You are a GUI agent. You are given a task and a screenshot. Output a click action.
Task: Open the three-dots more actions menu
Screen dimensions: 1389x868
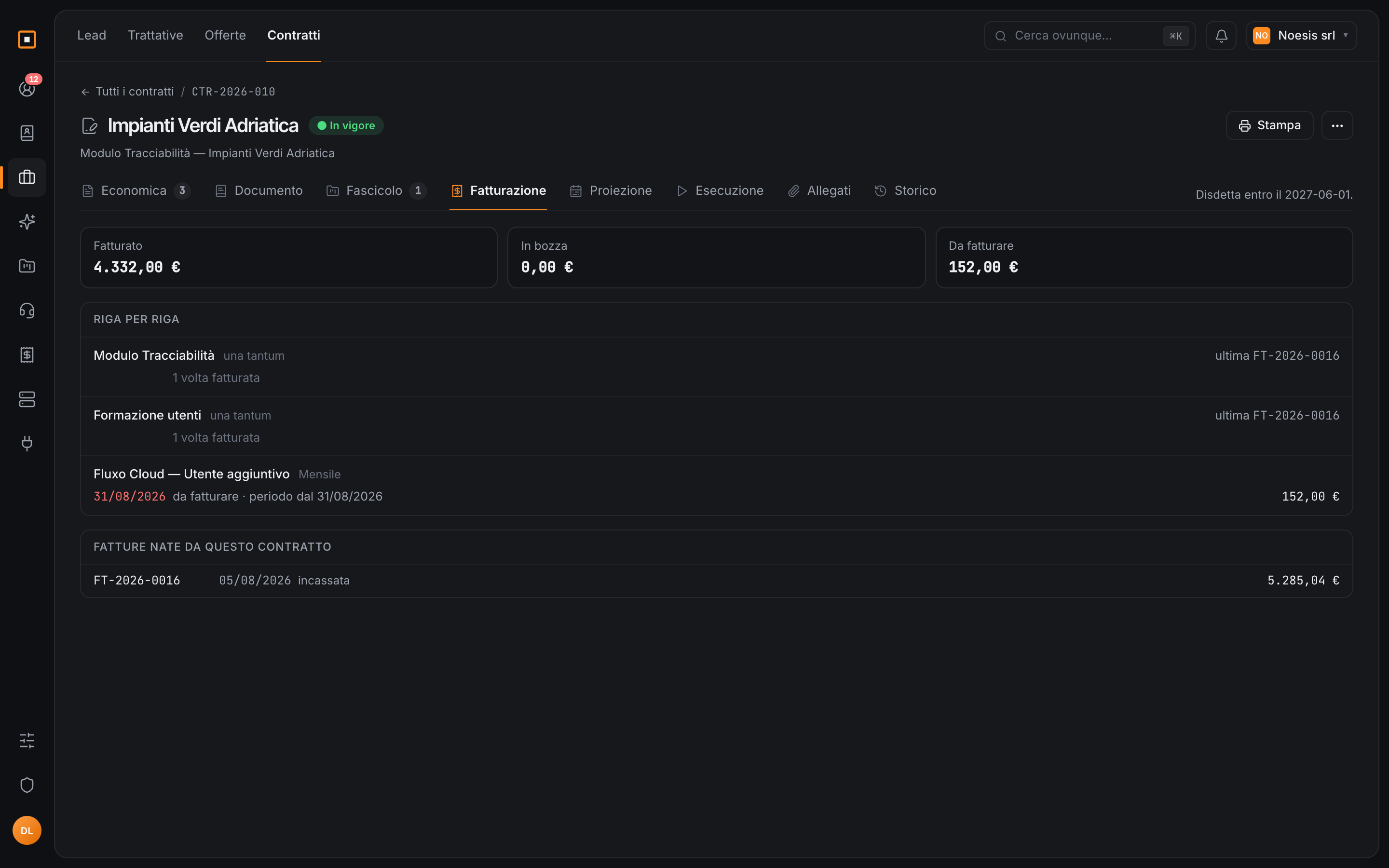coord(1337,125)
